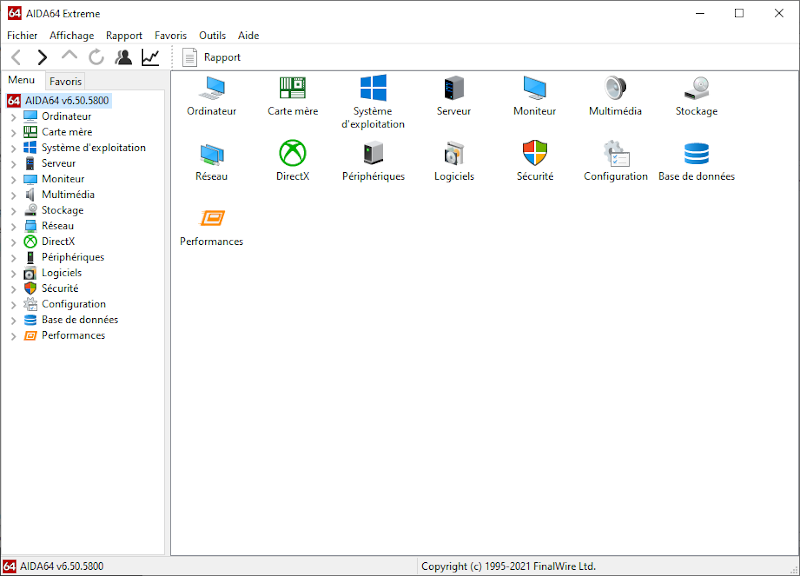Open the DirectX Xbox icon
This screenshot has width=800, height=576.
292,153
